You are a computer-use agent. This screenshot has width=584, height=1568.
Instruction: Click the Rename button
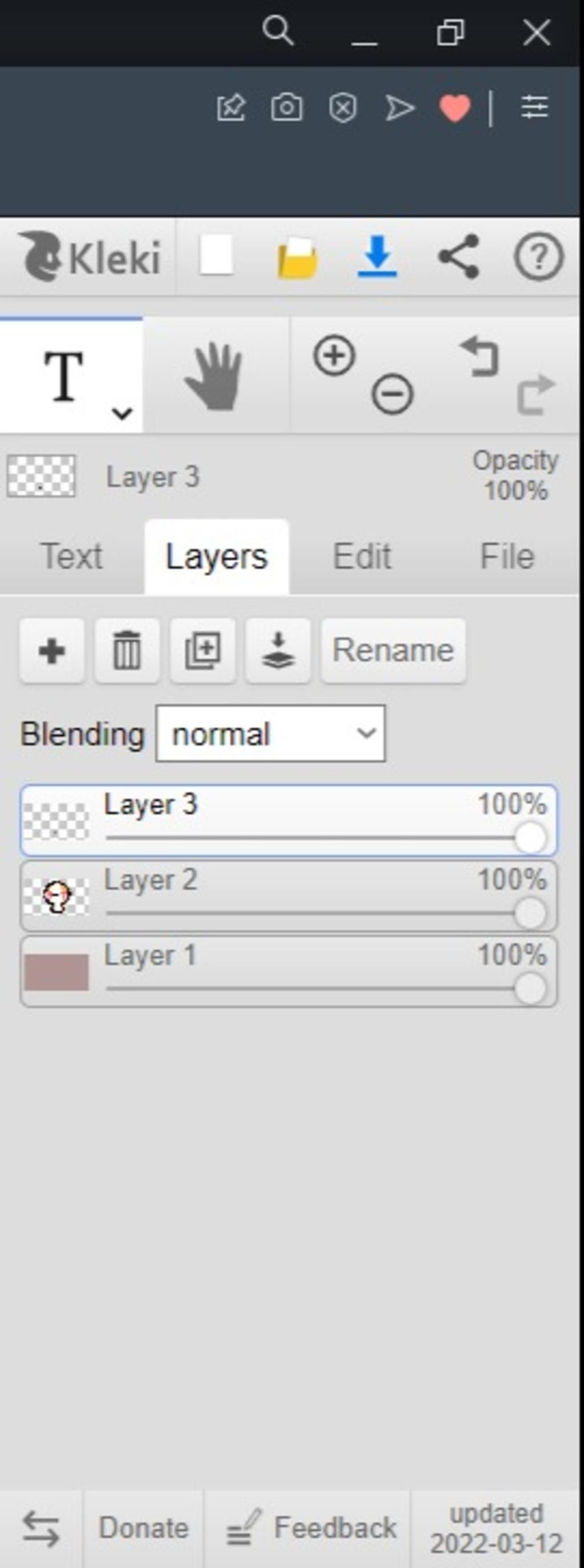(x=394, y=651)
